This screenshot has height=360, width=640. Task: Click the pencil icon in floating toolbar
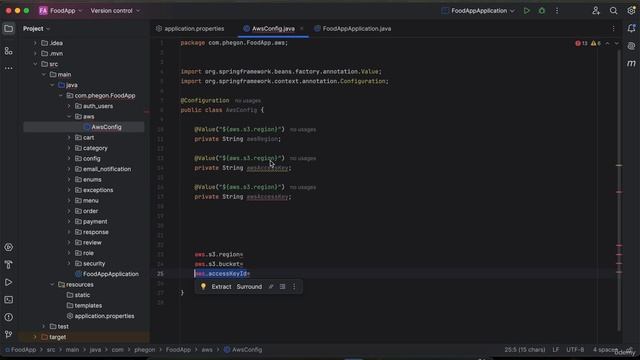[271, 287]
